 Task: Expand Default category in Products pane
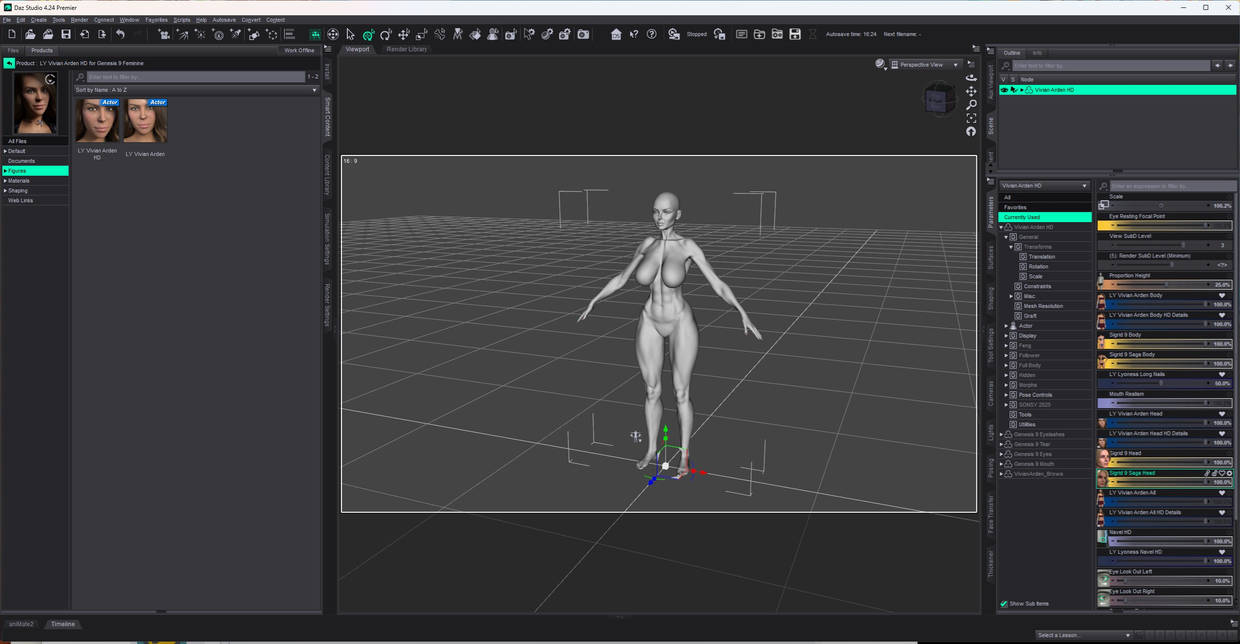pyautogui.click(x=5, y=151)
